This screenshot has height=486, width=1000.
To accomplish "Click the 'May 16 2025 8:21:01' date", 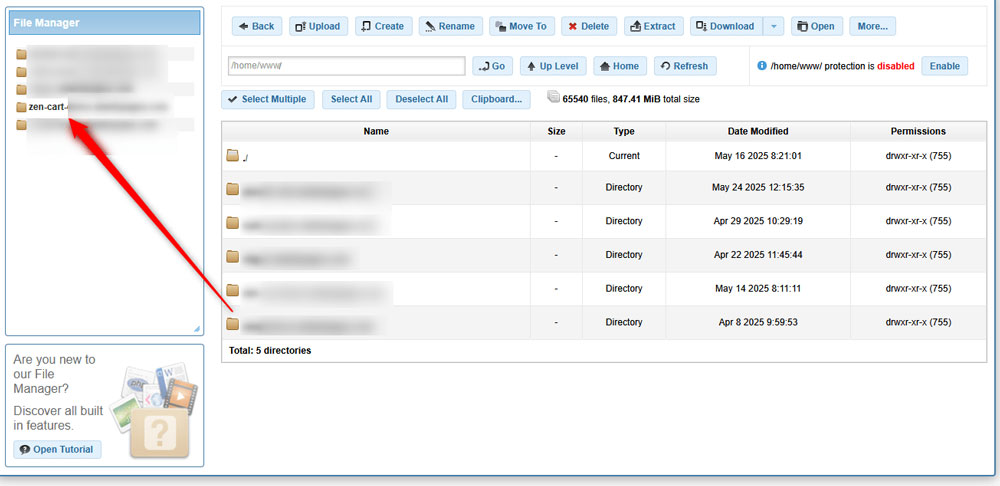I will coord(758,156).
